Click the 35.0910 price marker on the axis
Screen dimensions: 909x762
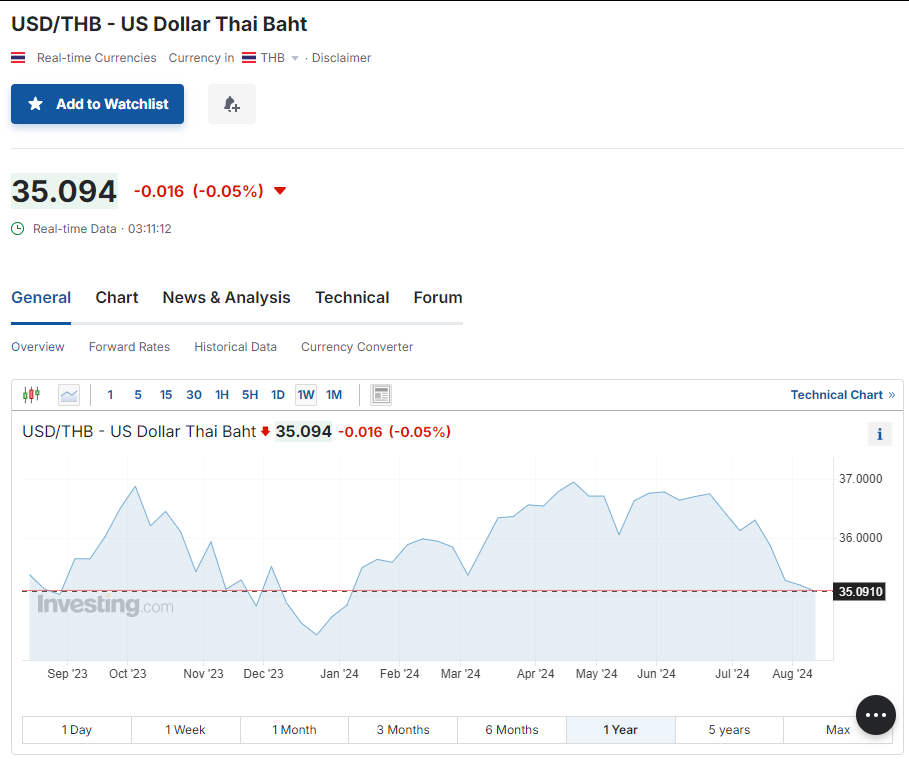point(860,592)
